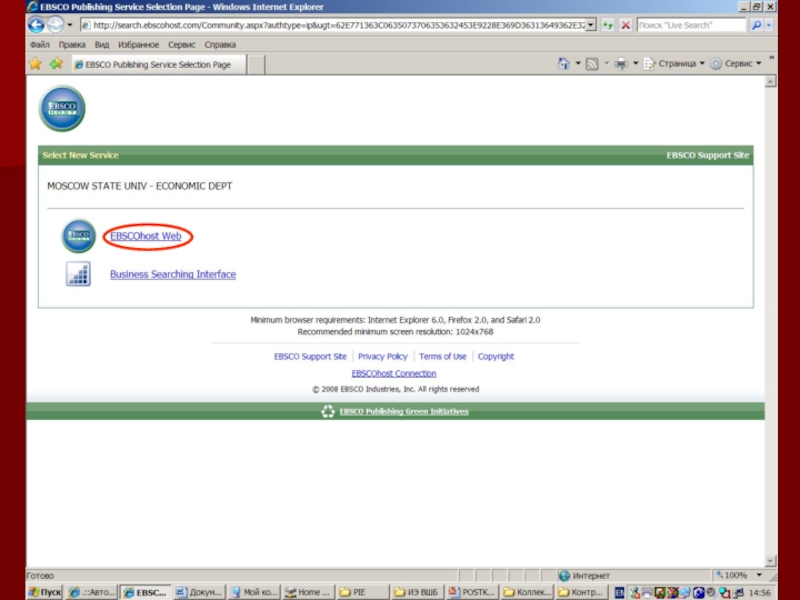This screenshot has height=600, width=800.
Task: Click the Интернет security zone indicator
Action: pyautogui.click(x=584, y=576)
